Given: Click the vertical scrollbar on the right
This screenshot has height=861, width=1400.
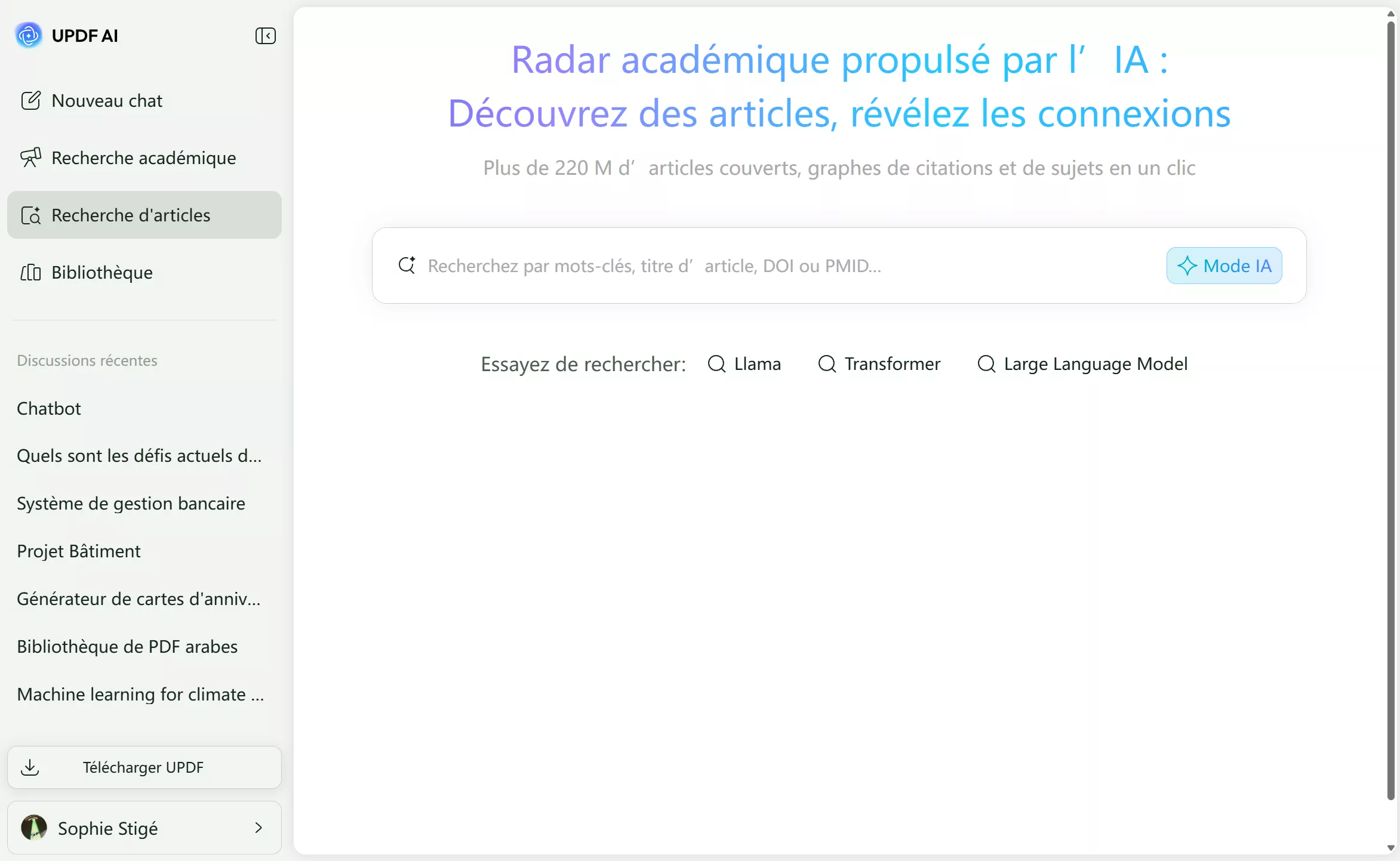Looking at the screenshot, I should pyautogui.click(x=1390, y=418).
